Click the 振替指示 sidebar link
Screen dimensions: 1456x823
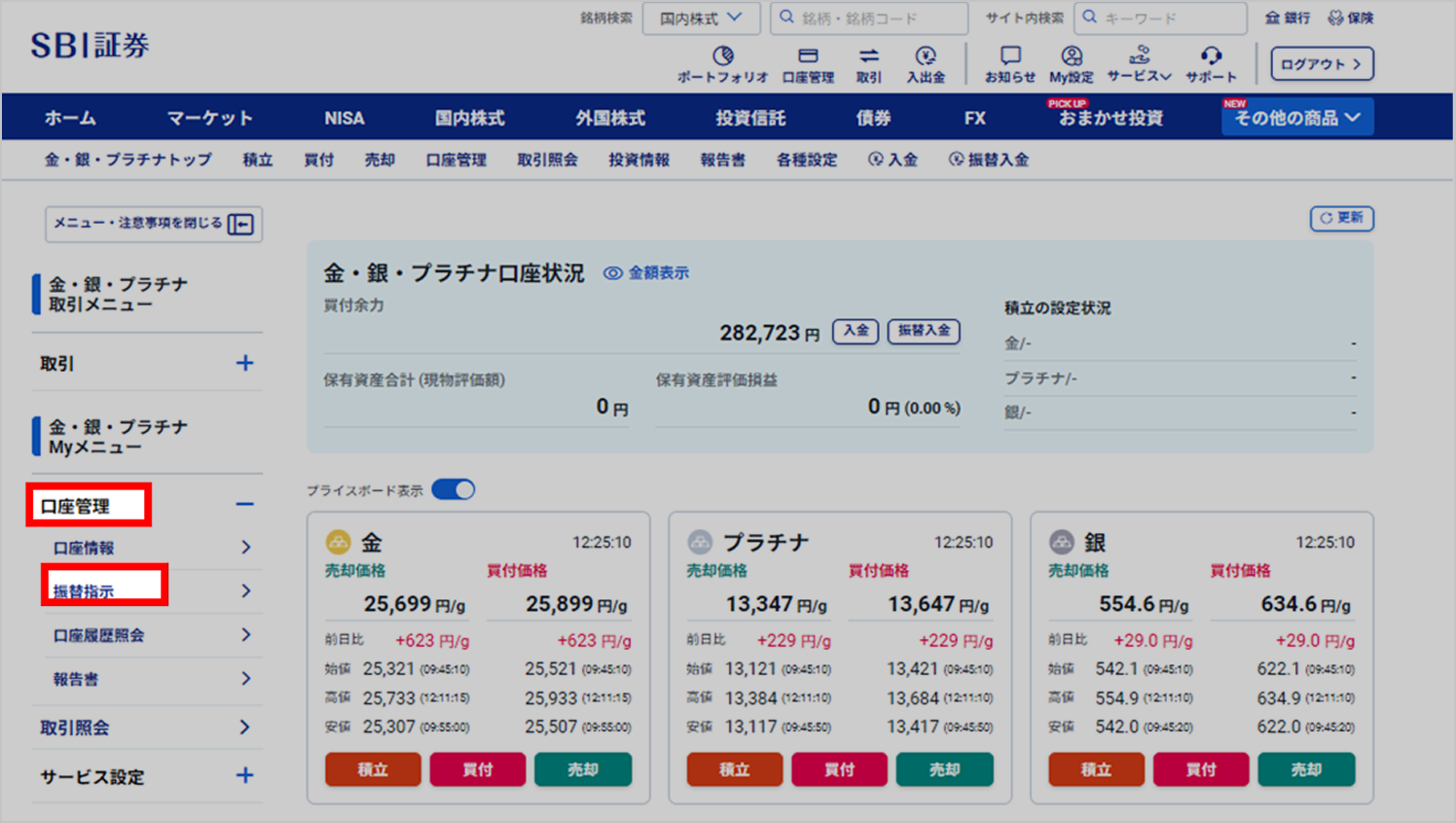pos(85,590)
